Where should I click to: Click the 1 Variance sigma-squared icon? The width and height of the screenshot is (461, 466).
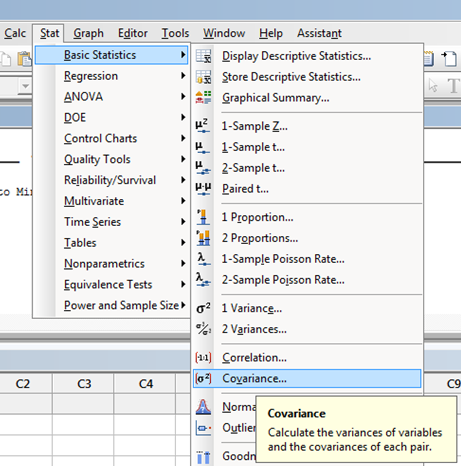pyautogui.click(x=203, y=308)
